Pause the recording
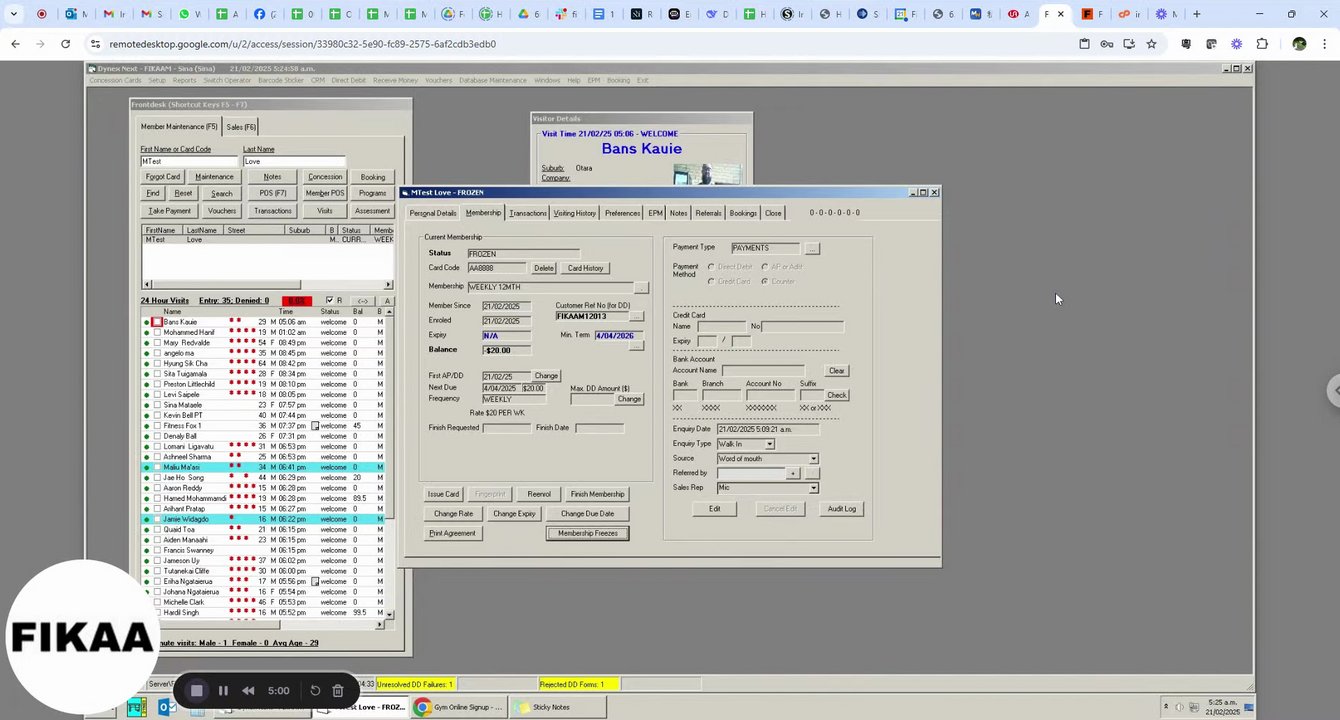1340x720 pixels. coord(223,690)
